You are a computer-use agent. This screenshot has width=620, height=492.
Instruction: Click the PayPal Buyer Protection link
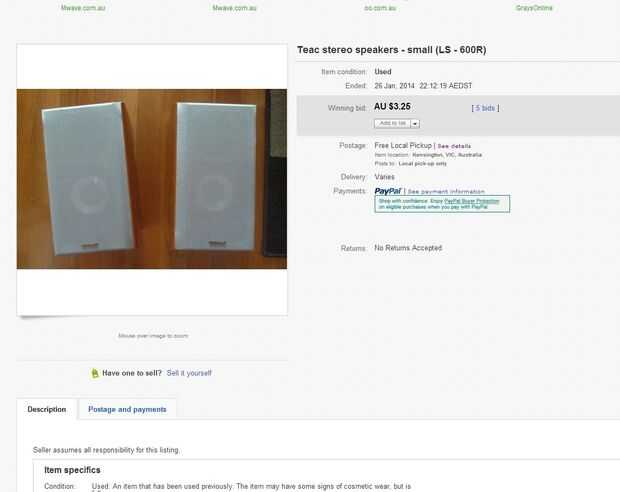(472, 201)
